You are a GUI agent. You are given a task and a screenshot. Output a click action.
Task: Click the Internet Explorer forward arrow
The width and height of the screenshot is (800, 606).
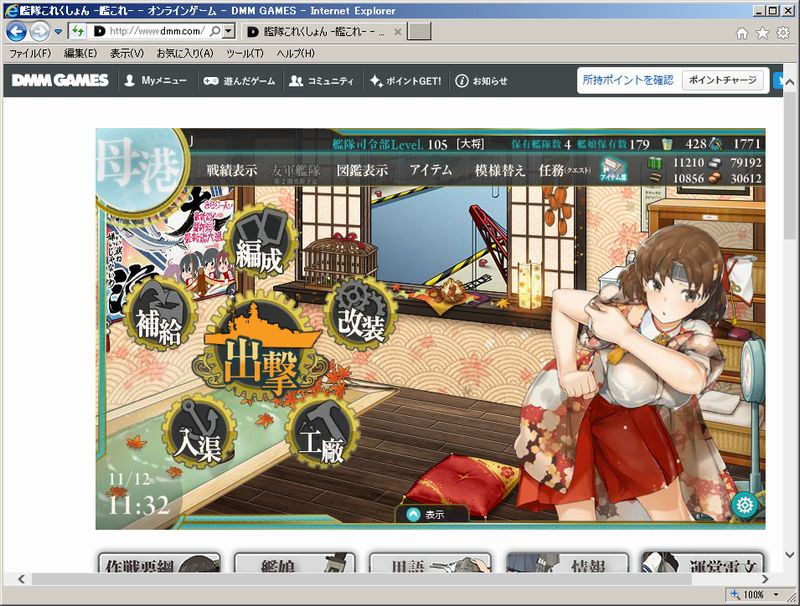coord(40,32)
